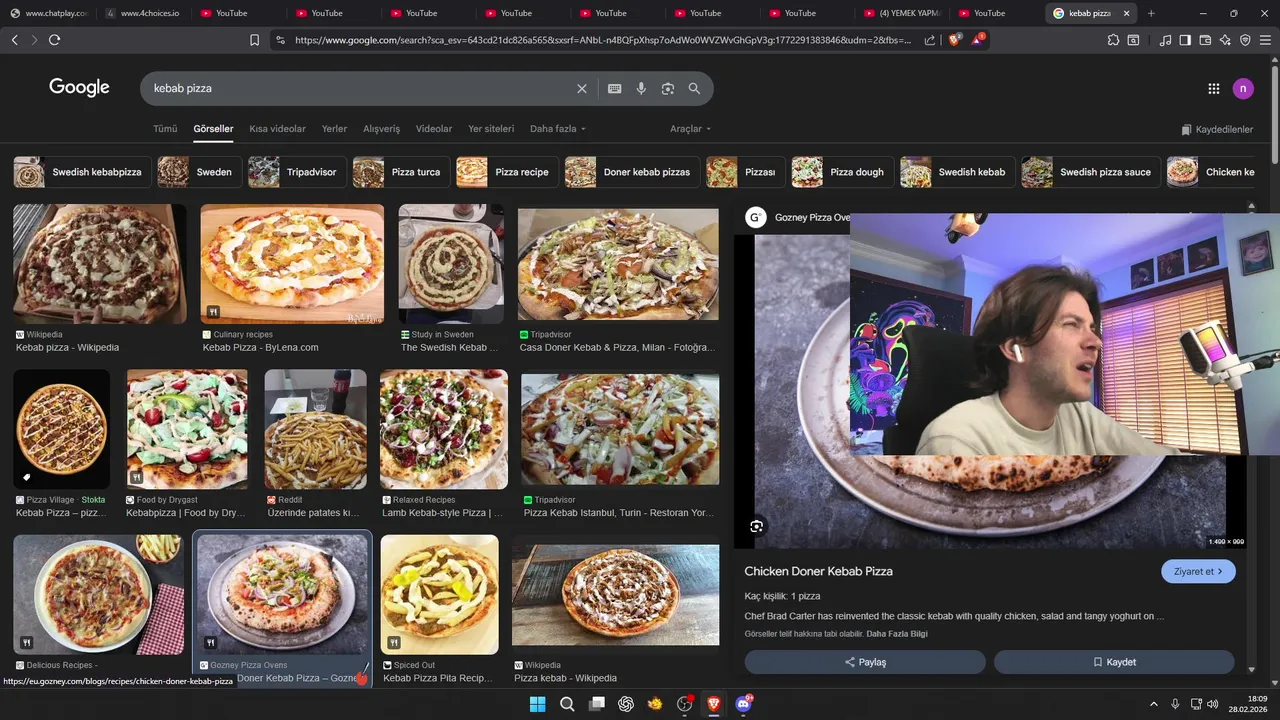This screenshot has height=720, width=1280.
Task: Open the Brave VPN shield icon
Action: click(x=1245, y=40)
